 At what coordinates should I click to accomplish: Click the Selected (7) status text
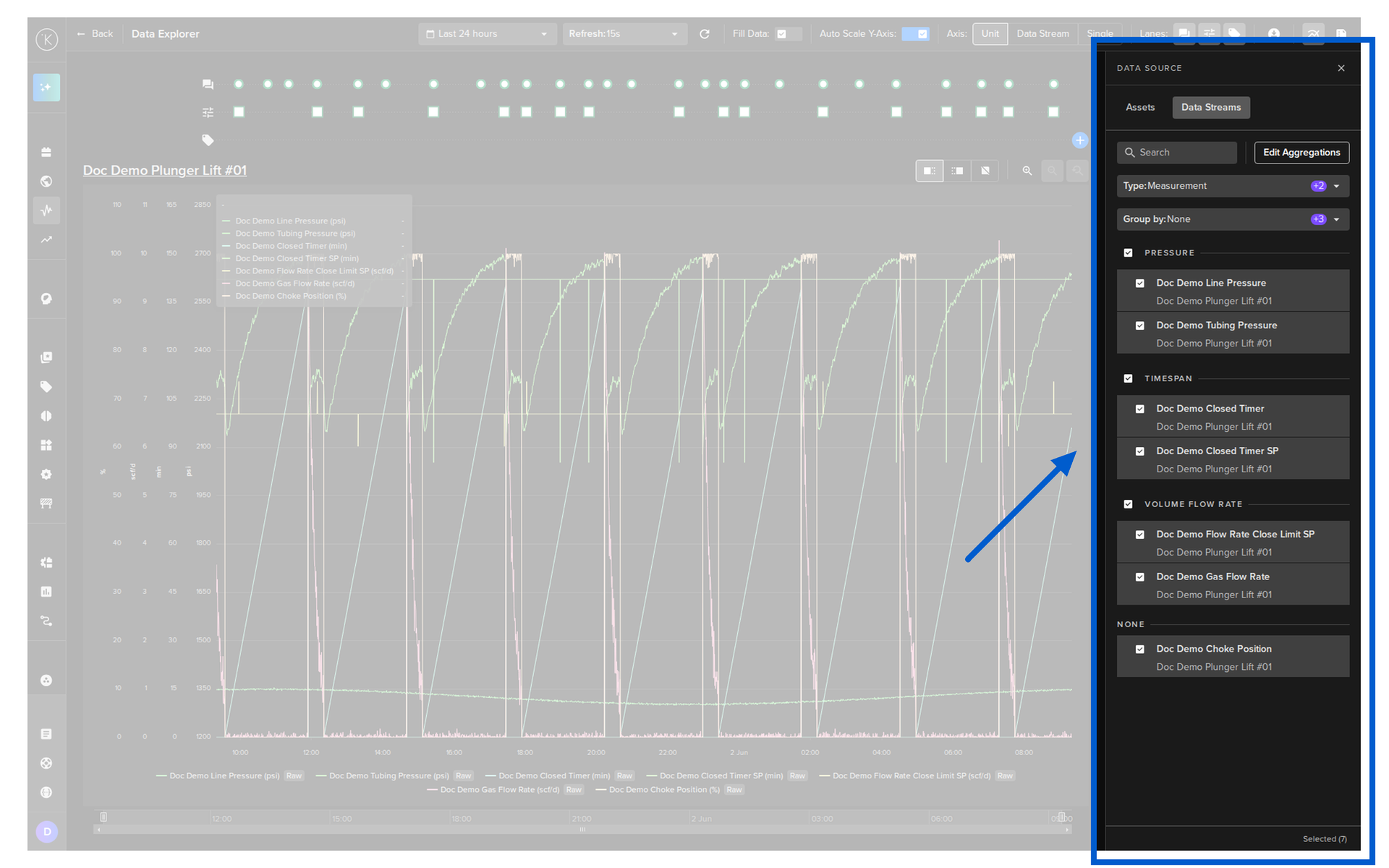[1325, 839]
